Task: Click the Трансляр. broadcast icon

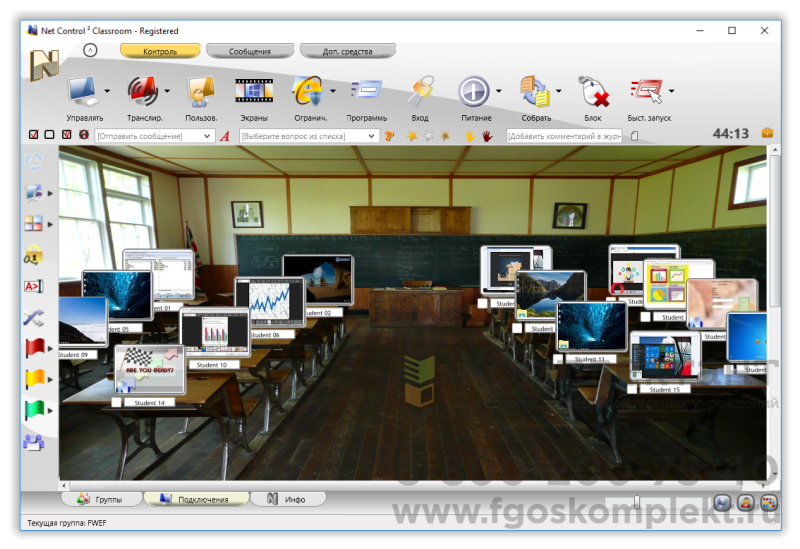Action: 143,93
